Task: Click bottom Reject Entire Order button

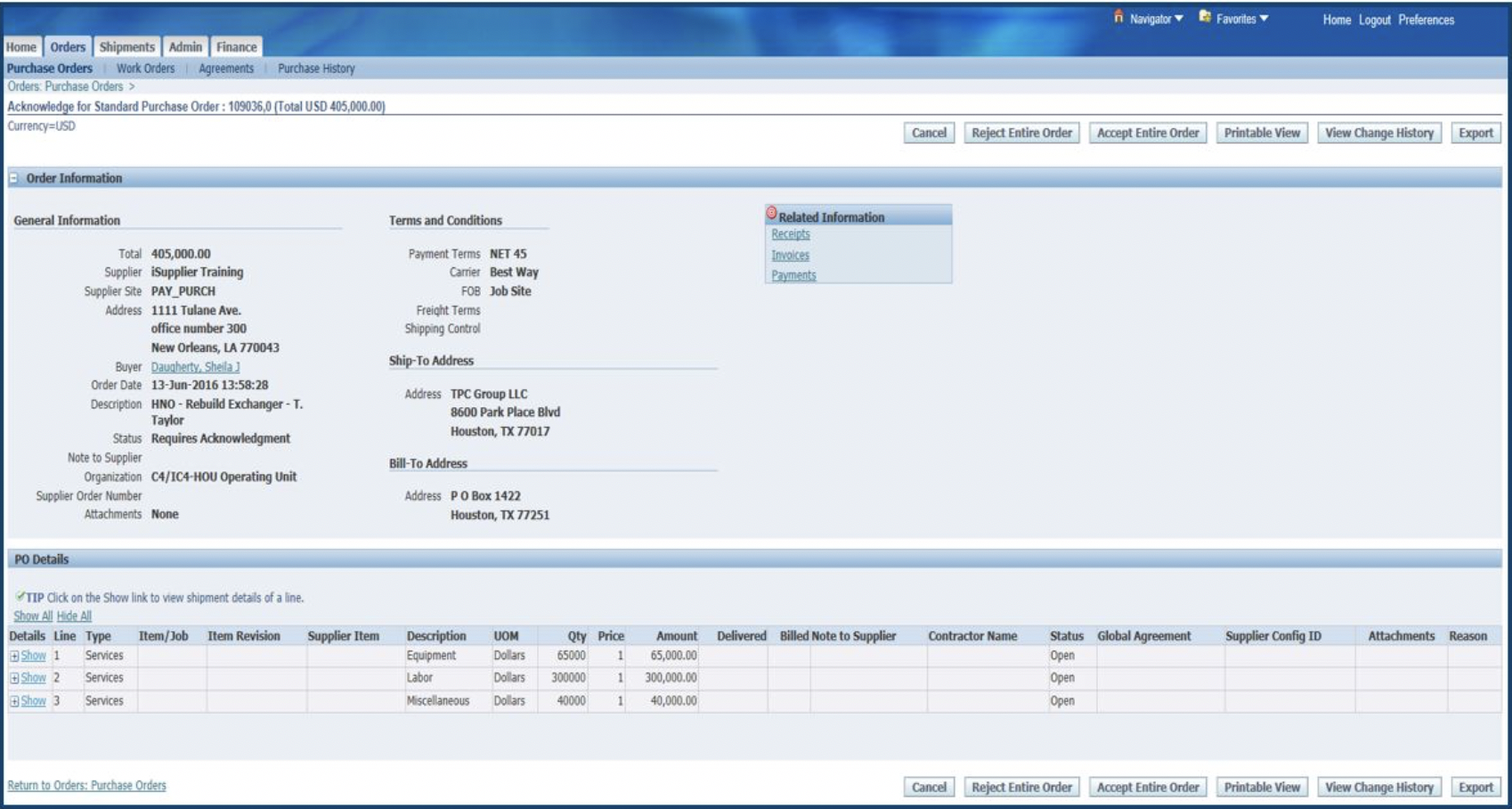Action: [1022, 788]
